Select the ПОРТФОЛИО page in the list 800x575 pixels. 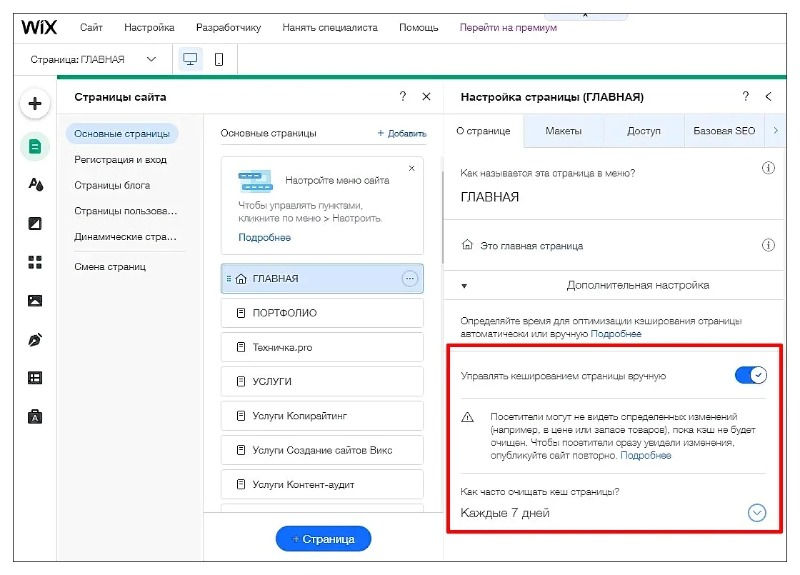[321, 313]
